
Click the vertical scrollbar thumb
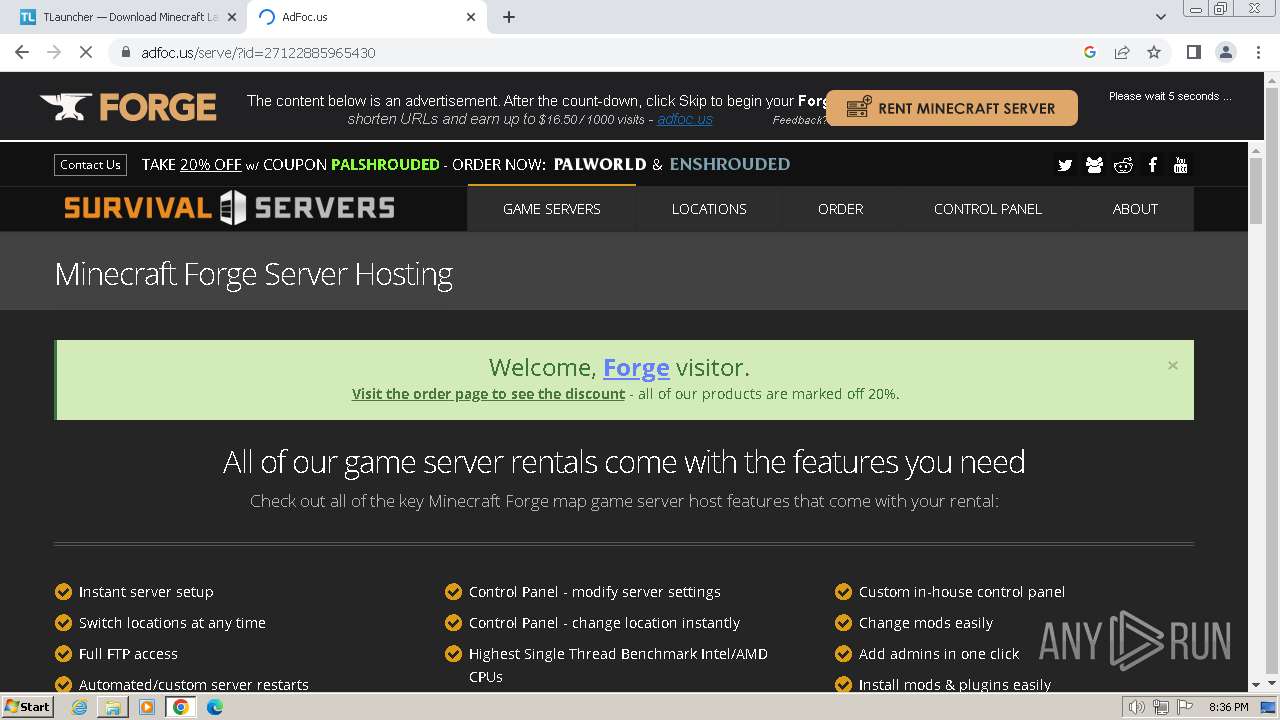pos(1257,190)
